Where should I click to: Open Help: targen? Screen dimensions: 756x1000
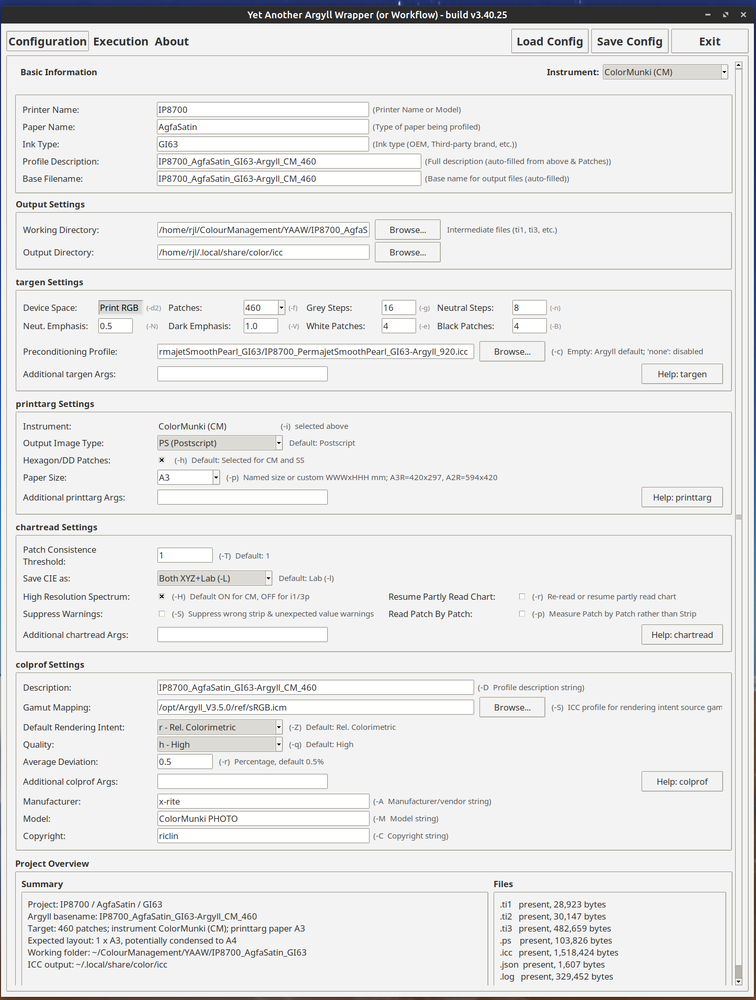(682, 374)
